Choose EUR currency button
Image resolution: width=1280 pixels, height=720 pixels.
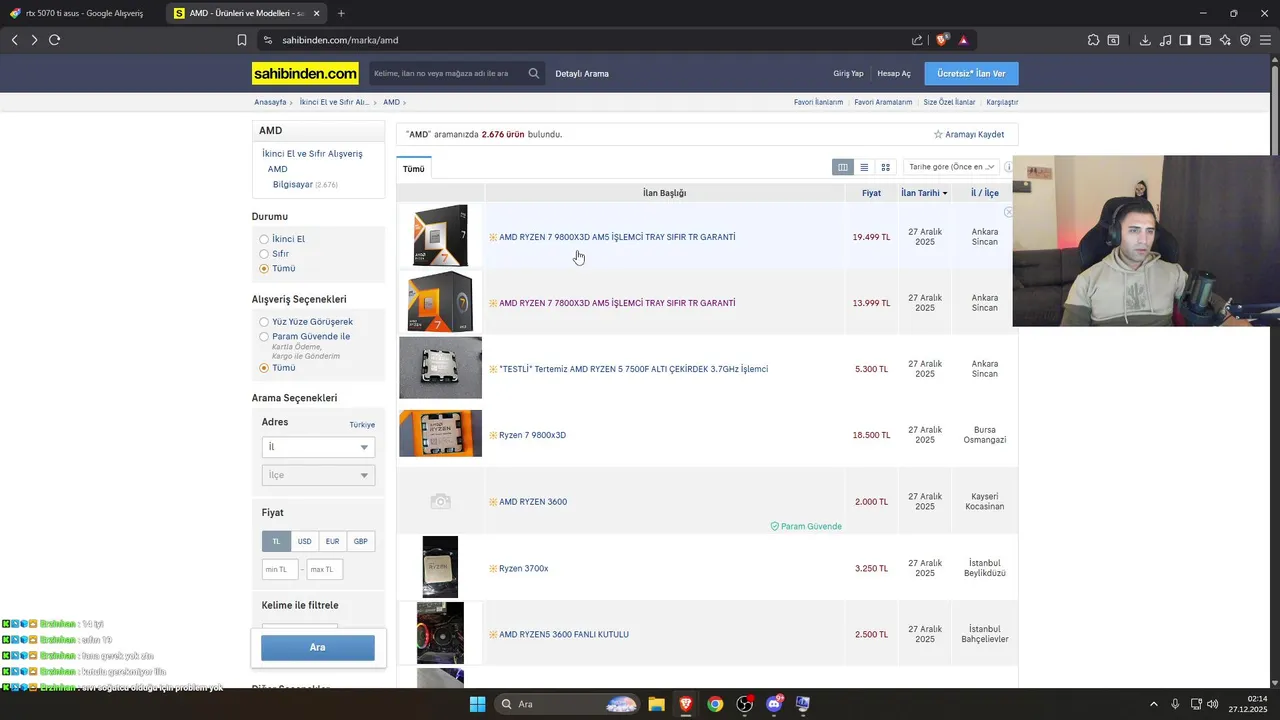(332, 541)
